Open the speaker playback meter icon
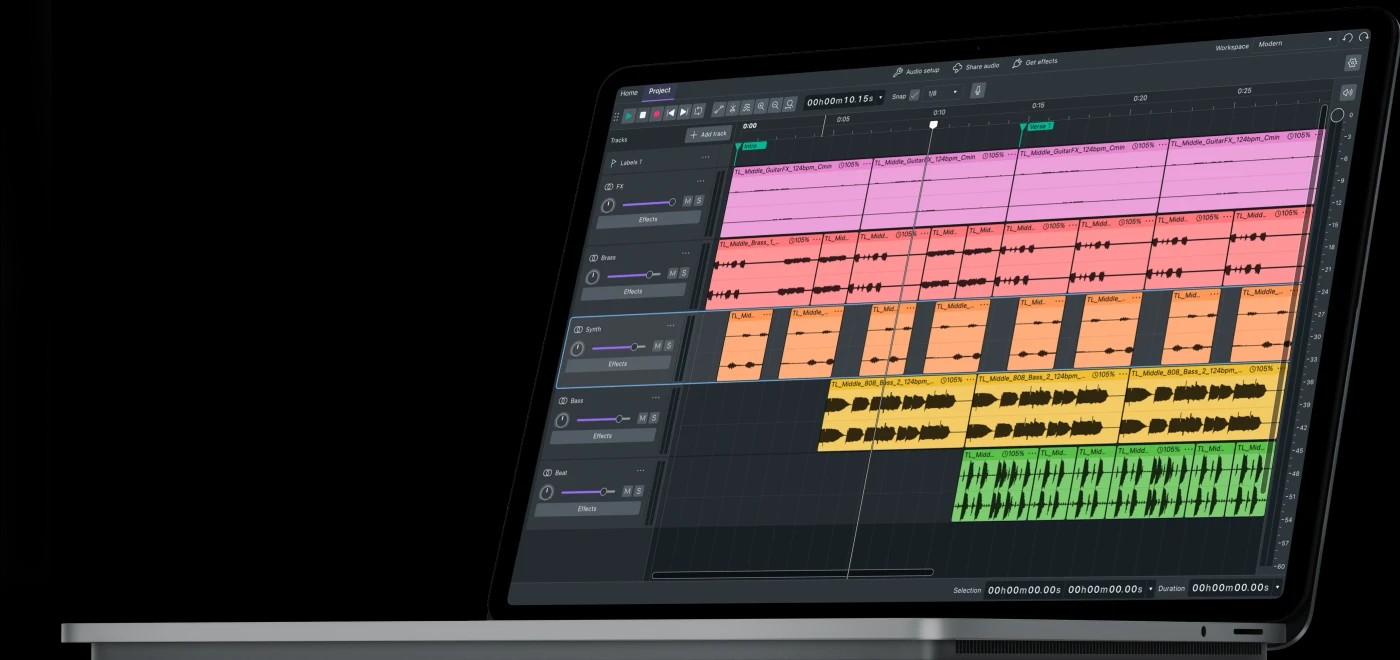This screenshot has height=660, width=1400. tap(1347, 93)
